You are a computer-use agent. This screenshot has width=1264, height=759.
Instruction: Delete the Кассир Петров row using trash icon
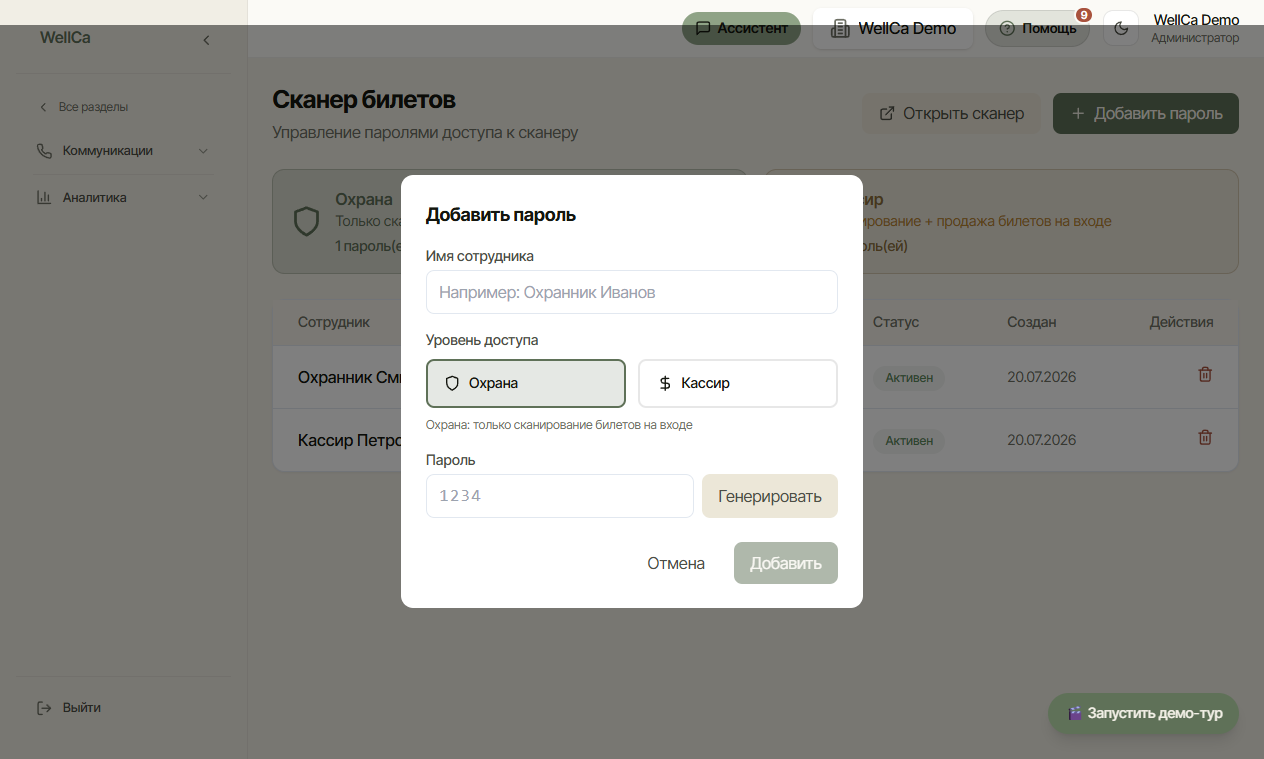tap(1205, 437)
